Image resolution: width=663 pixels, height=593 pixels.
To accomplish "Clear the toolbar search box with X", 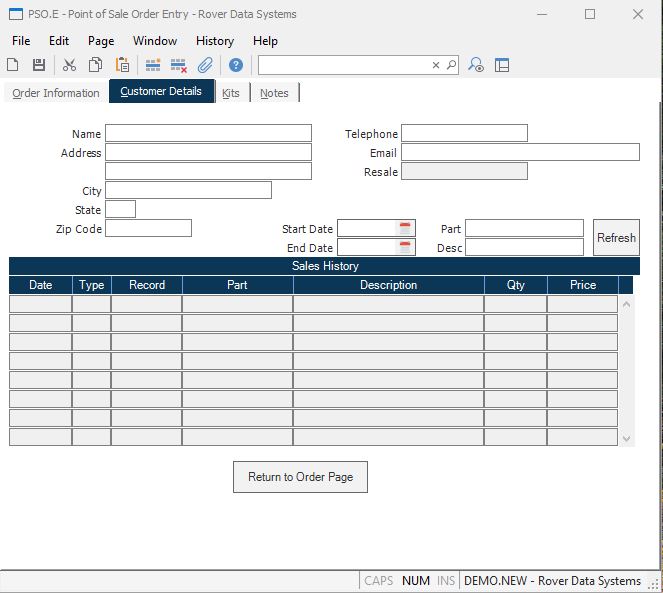I will pyautogui.click(x=436, y=65).
